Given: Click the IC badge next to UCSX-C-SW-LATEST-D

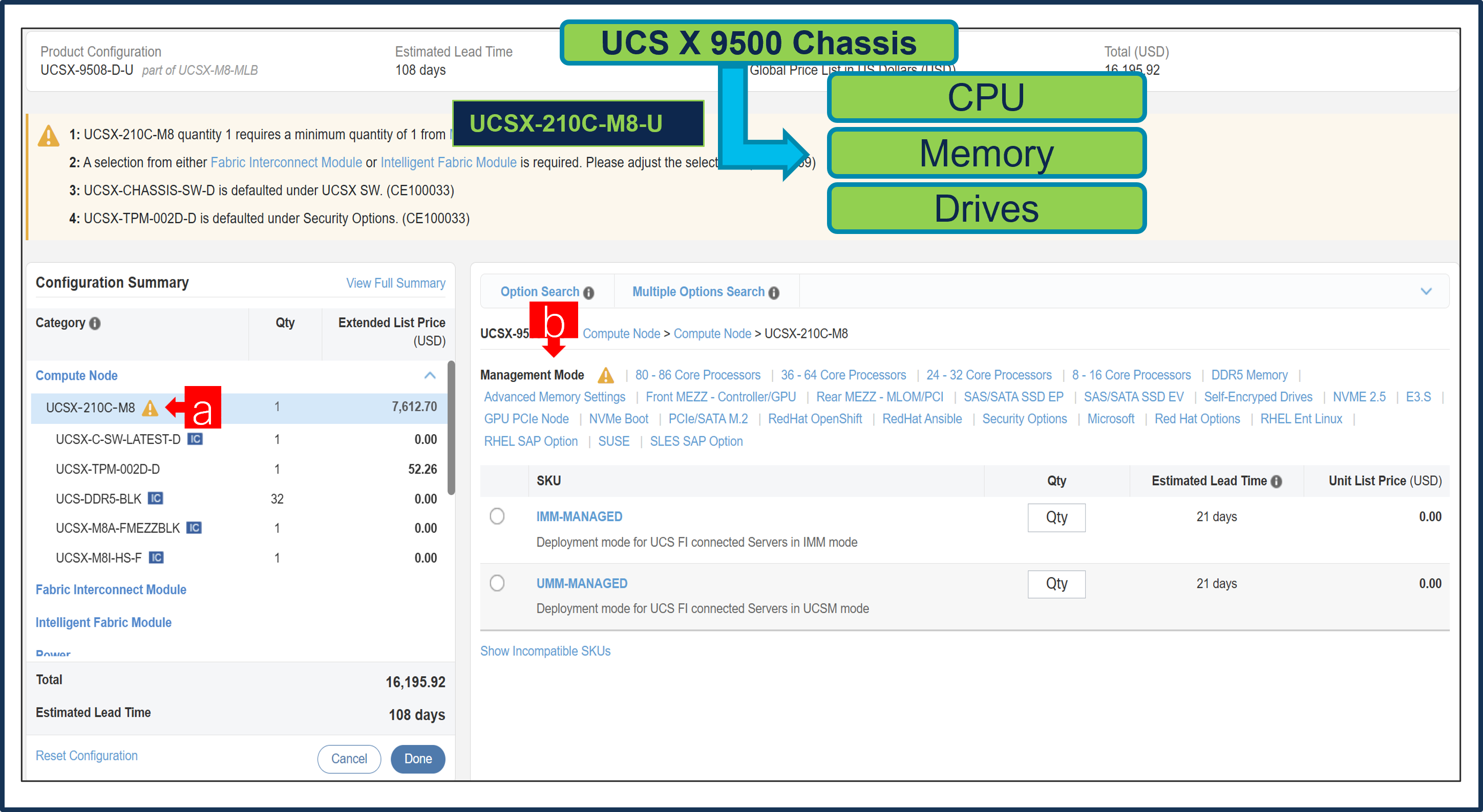Looking at the screenshot, I should (195, 439).
